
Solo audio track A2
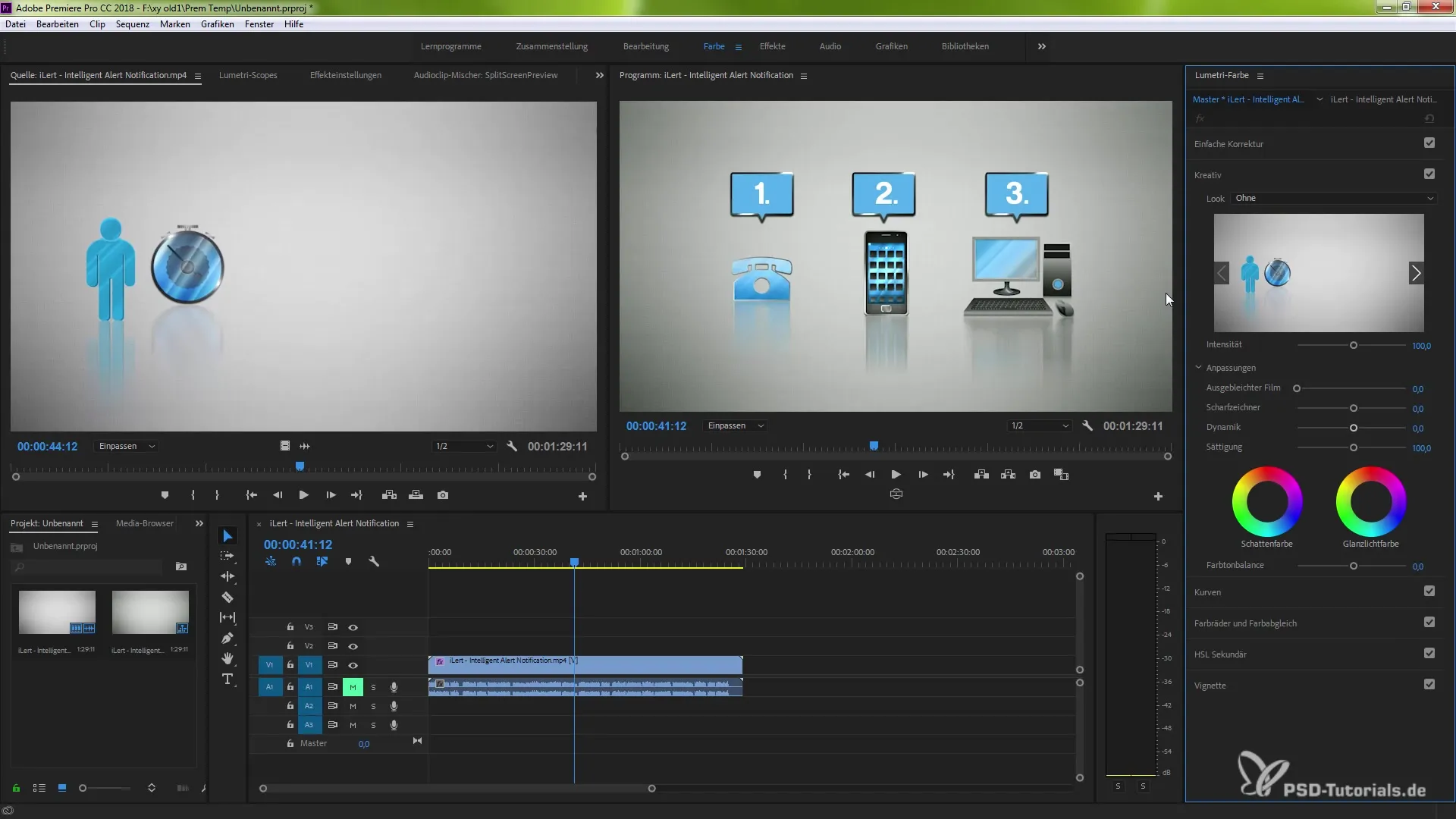click(373, 707)
